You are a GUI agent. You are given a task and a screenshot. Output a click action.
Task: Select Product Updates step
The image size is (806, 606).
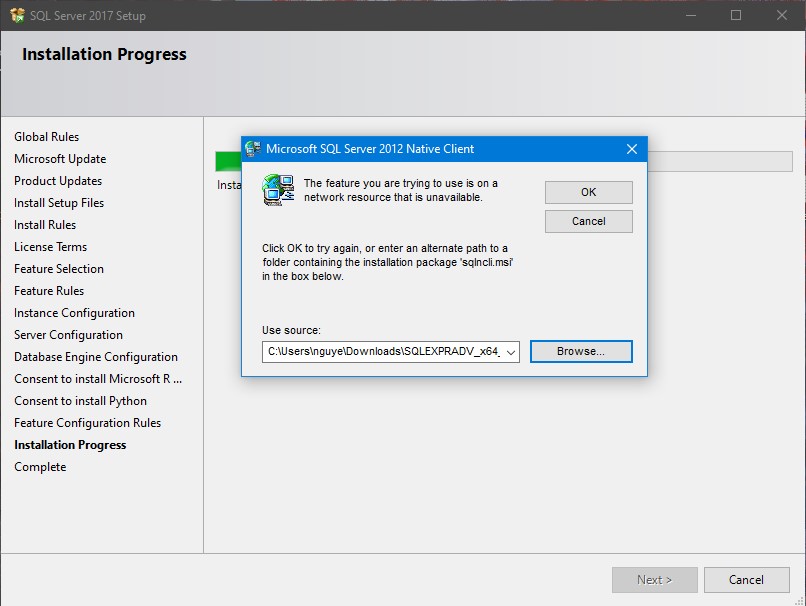[x=58, y=181]
